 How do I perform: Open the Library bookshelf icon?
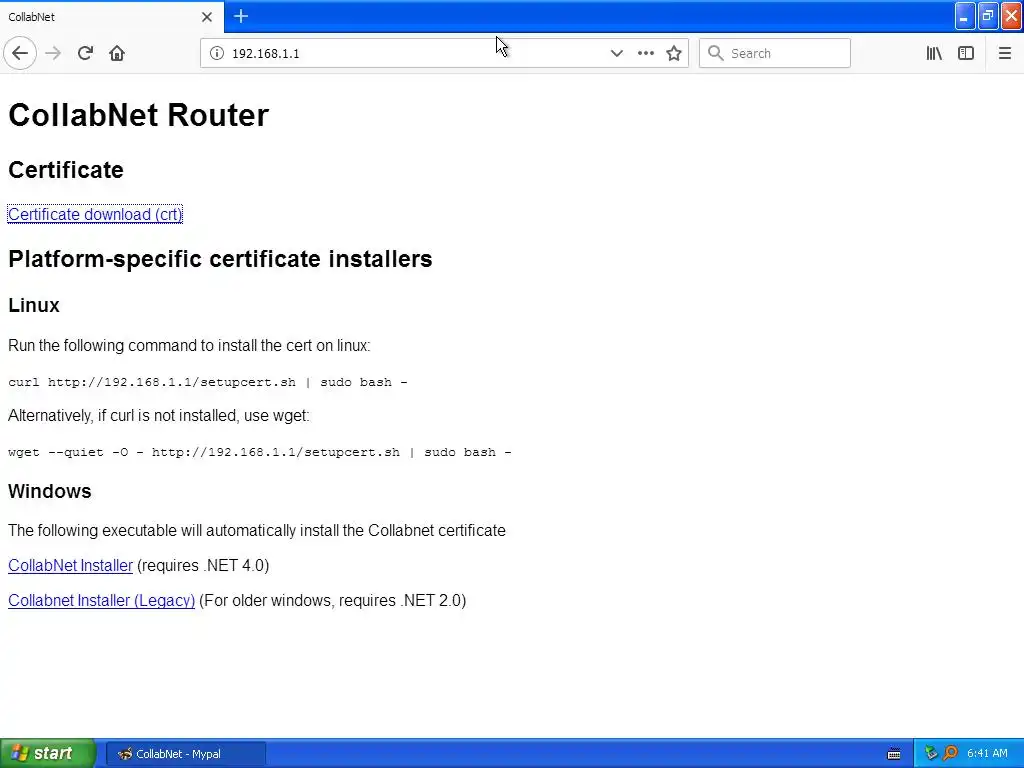[x=934, y=53]
